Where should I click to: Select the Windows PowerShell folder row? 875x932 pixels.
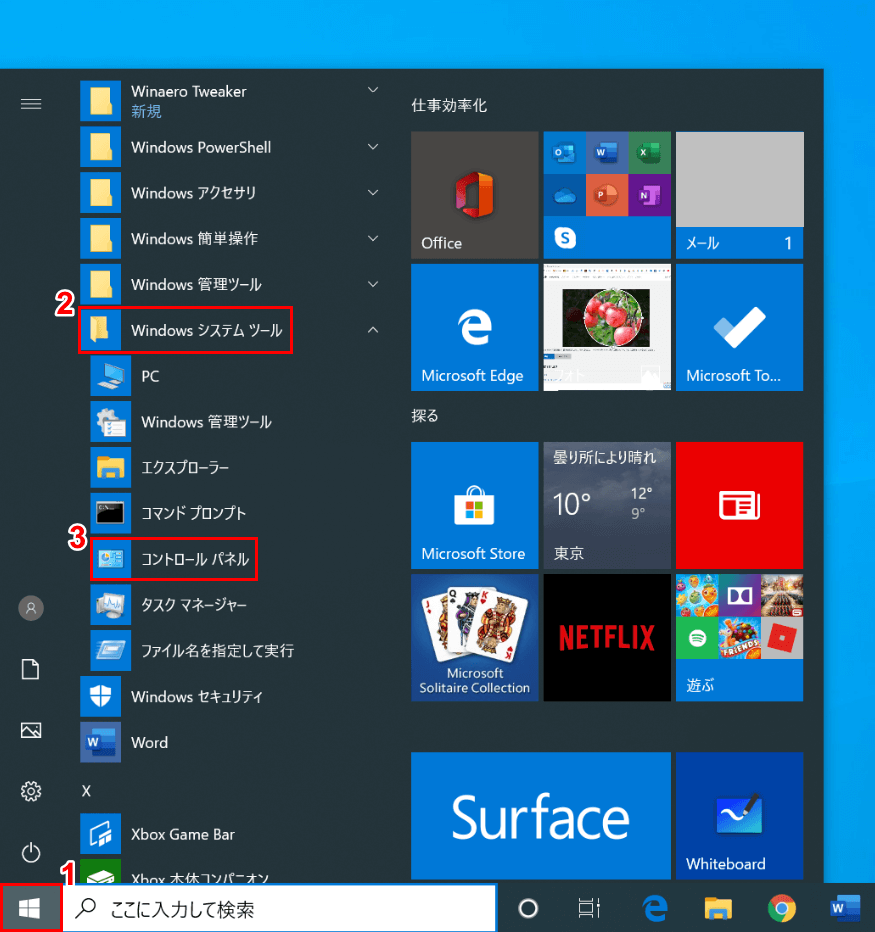(233, 147)
